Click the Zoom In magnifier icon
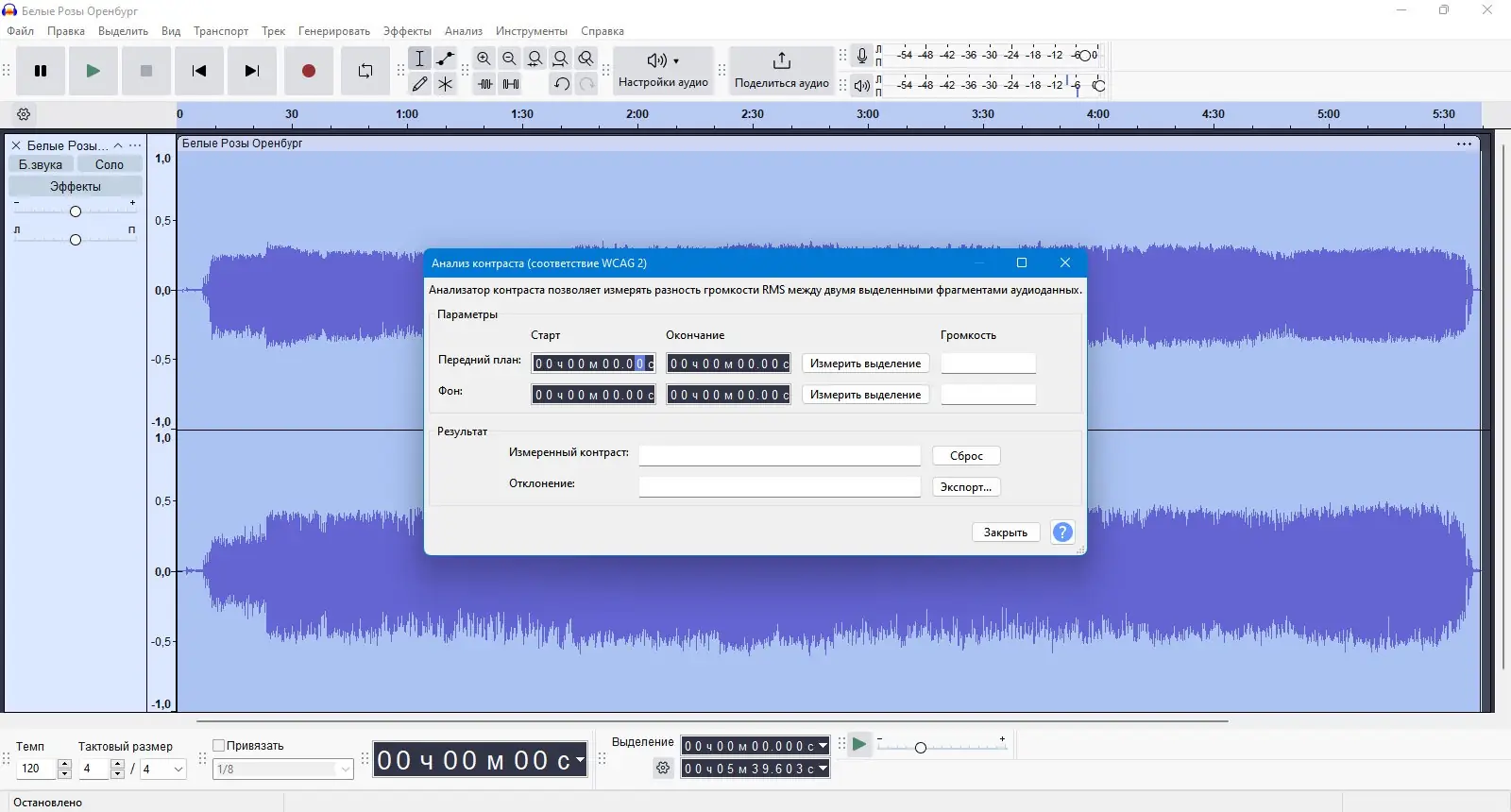The image size is (1511, 812). pos(484,59)
